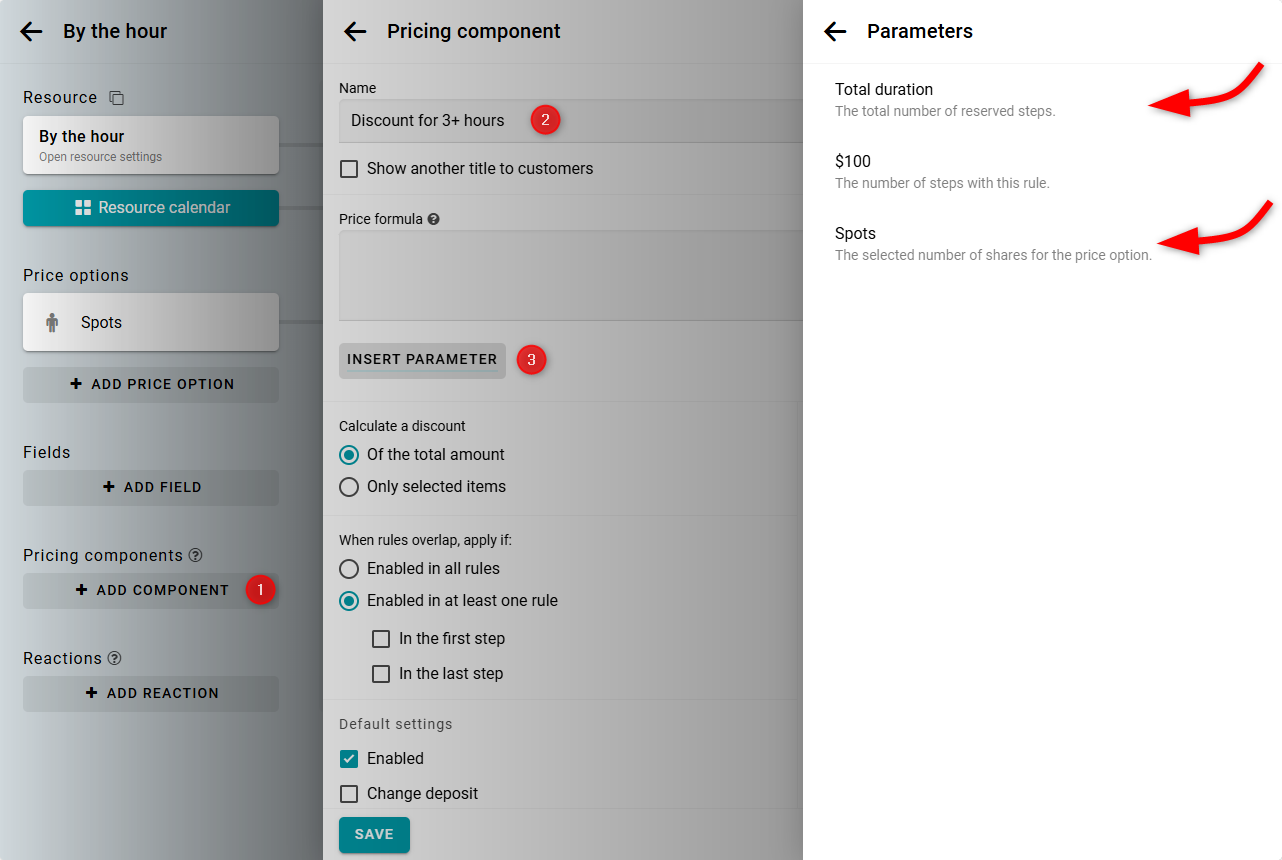Image resolution: width=1282 pixels, height=860 pixels.
Task: Check Show another title to customers
Action: point(349,169)
